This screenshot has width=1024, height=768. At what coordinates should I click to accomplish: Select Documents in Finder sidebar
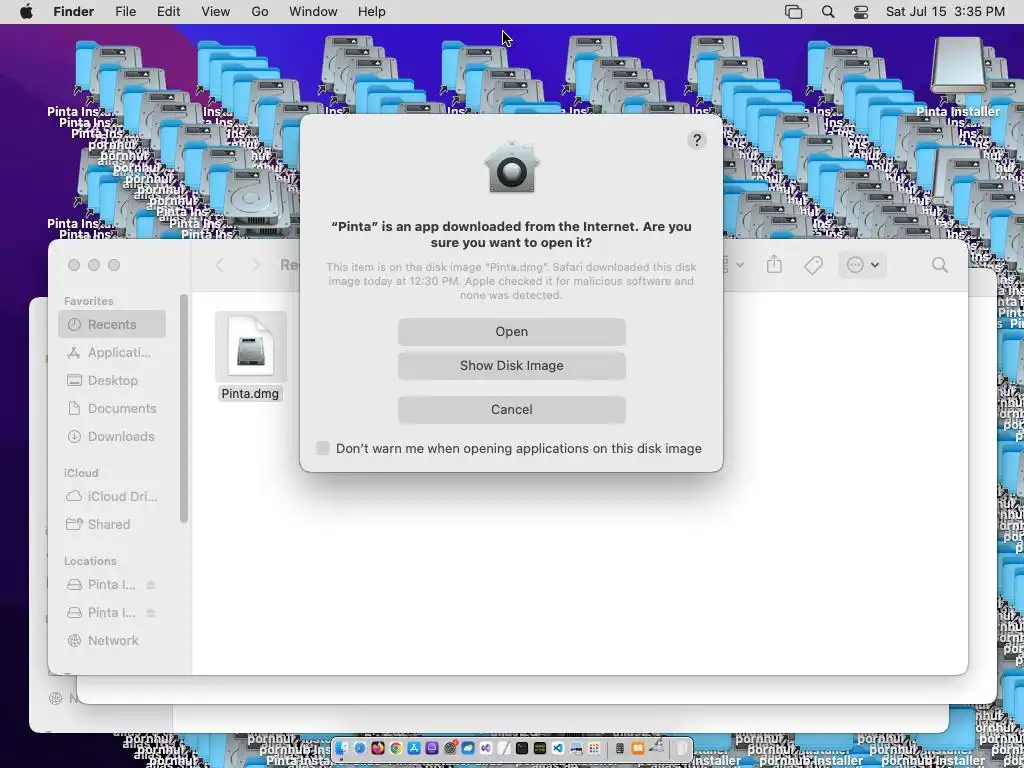click(112, 408)
